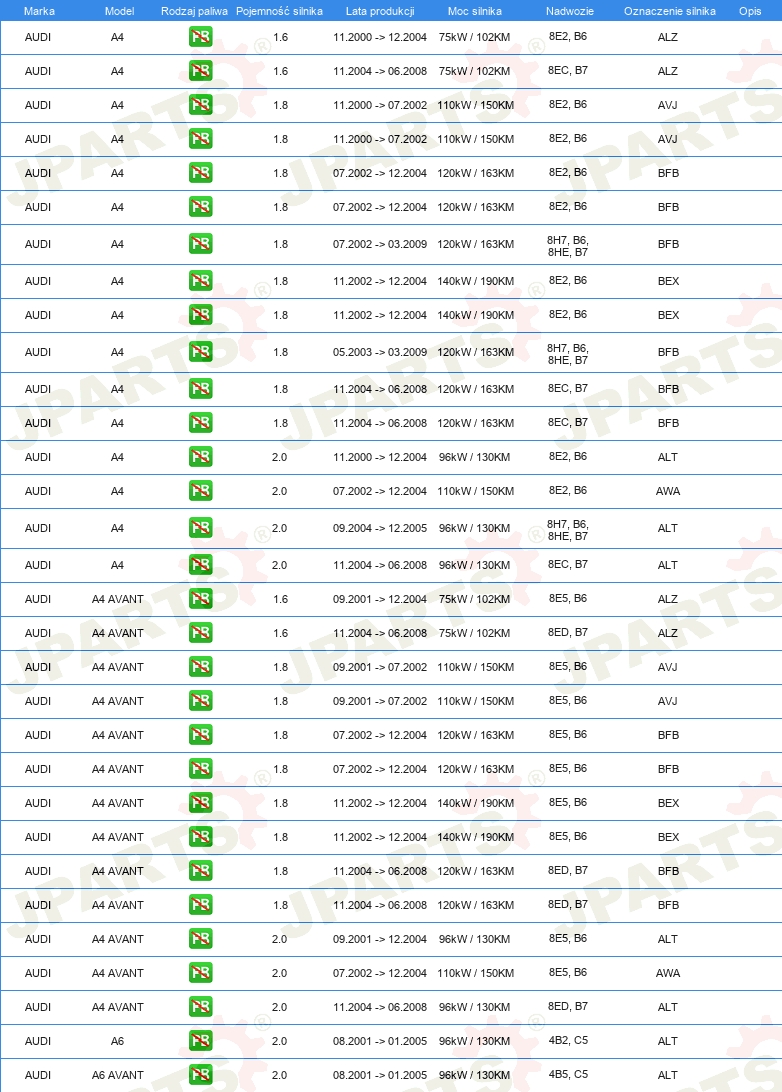This screenshot has width=782, height=1092.
Task: Click ALZ engine code in the 8E2, B6 row
Action: point(668,38)
